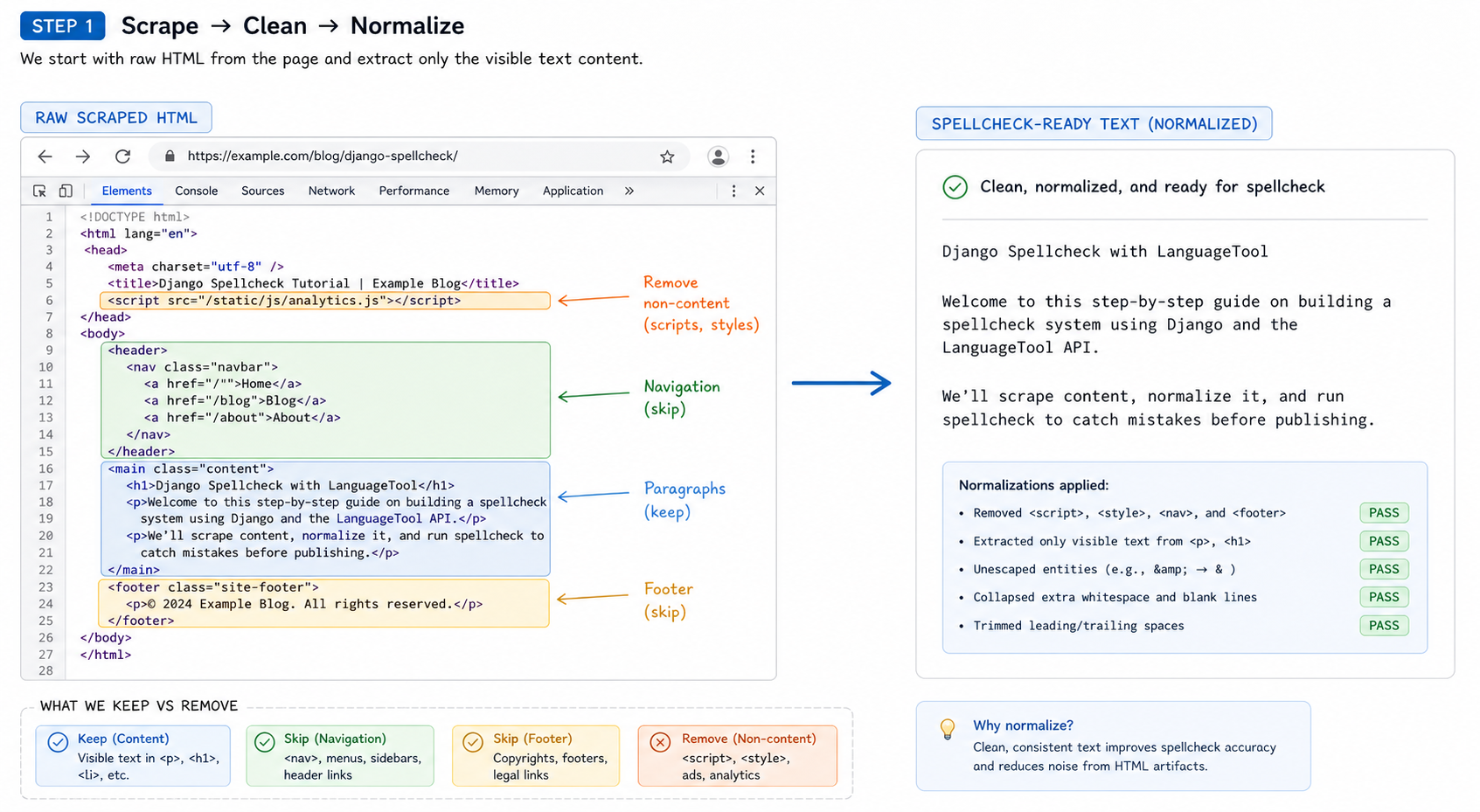Image resolution: width=1480 pixels, height=812 pixels.
Task: Click the browser forward arrow
Action: click(x=83, y=156)
